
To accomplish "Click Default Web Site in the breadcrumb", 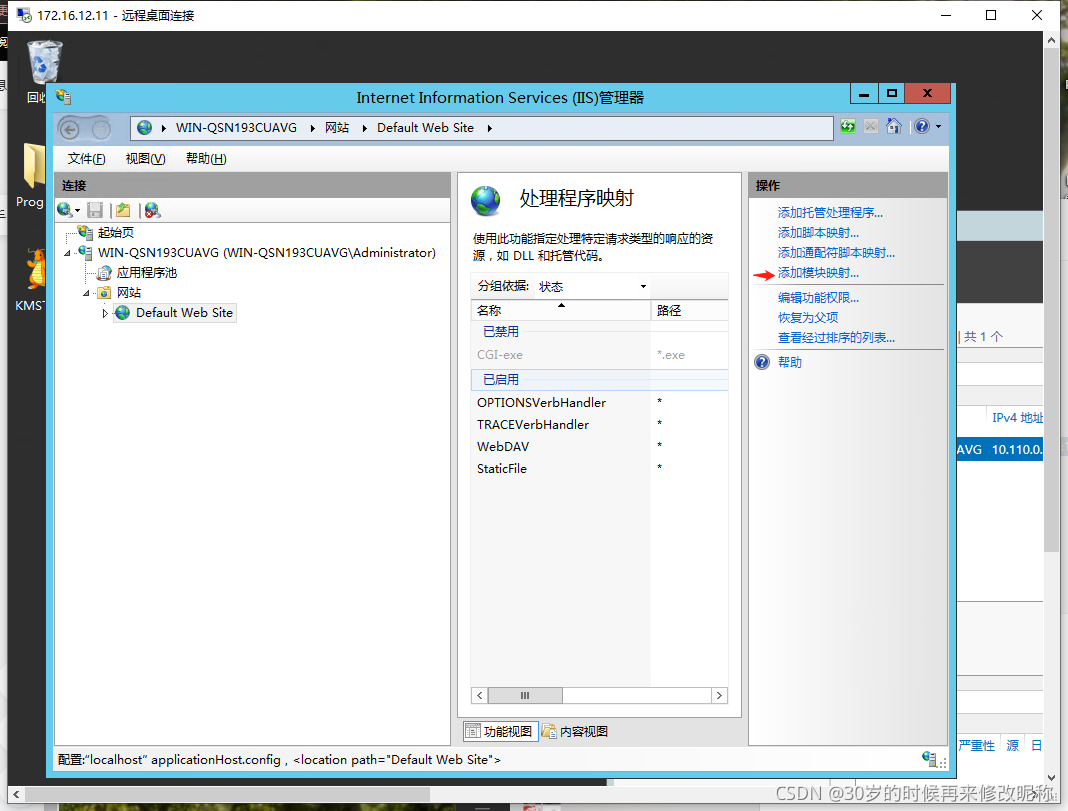I will click(425, 128).
